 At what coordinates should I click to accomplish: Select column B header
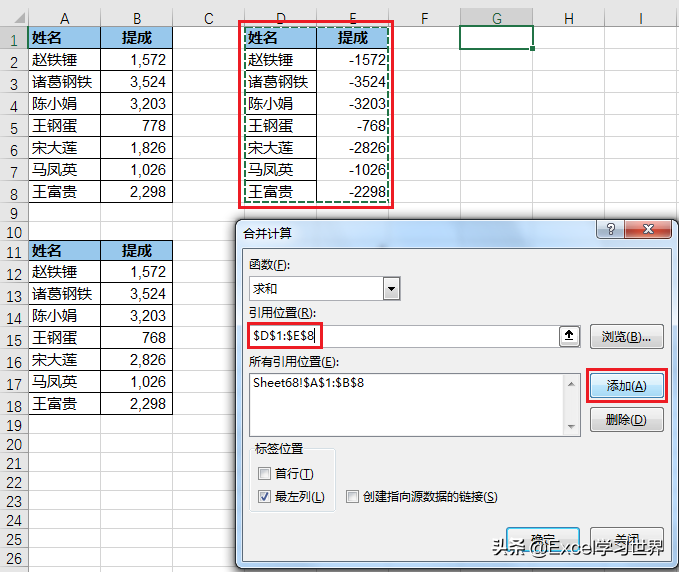pos(136,18)
